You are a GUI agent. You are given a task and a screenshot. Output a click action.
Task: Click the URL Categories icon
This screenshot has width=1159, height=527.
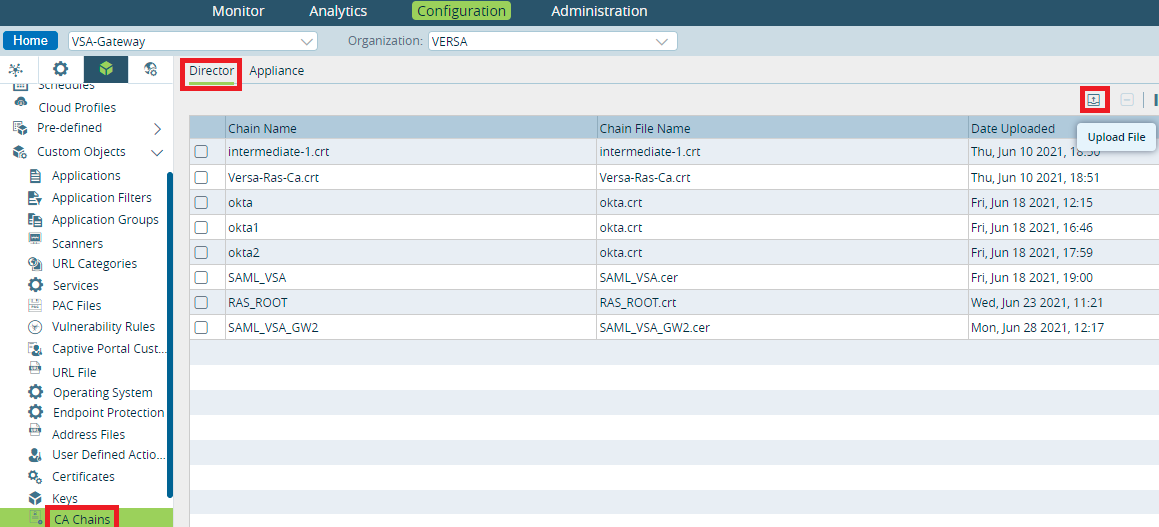click(x=35, y=264)
